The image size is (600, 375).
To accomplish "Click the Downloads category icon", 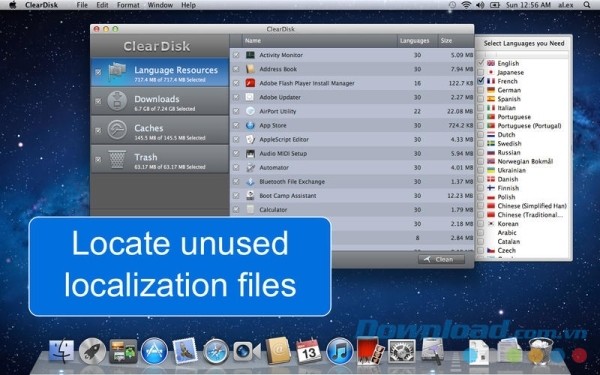I will [x=117, y=101].
